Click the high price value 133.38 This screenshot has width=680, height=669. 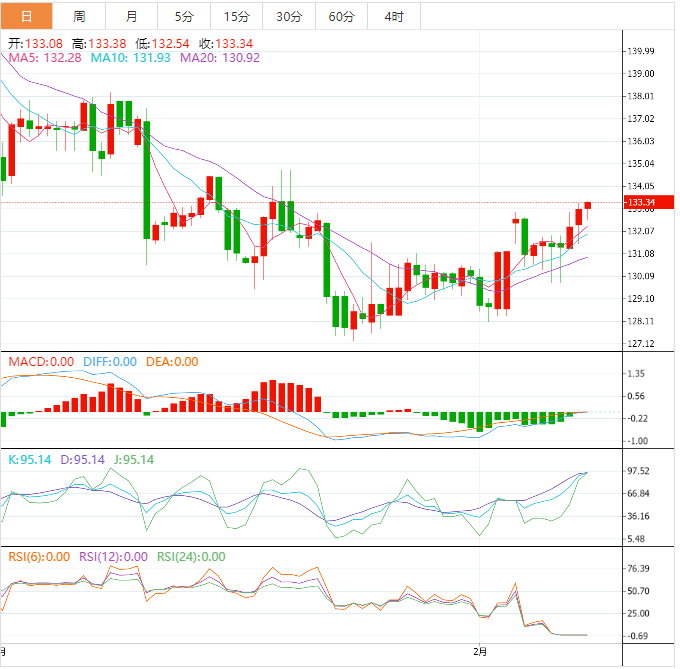(108, 44)
